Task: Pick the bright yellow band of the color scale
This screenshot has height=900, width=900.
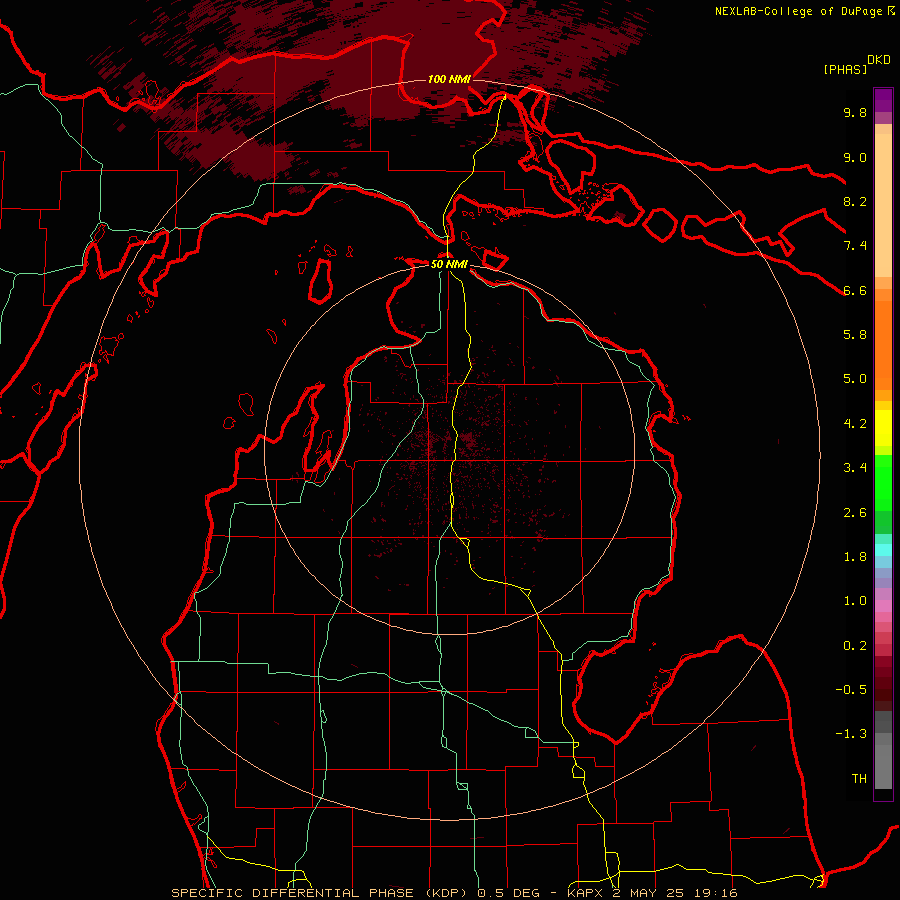Action: pyautogui.click(x=883, y=428)
